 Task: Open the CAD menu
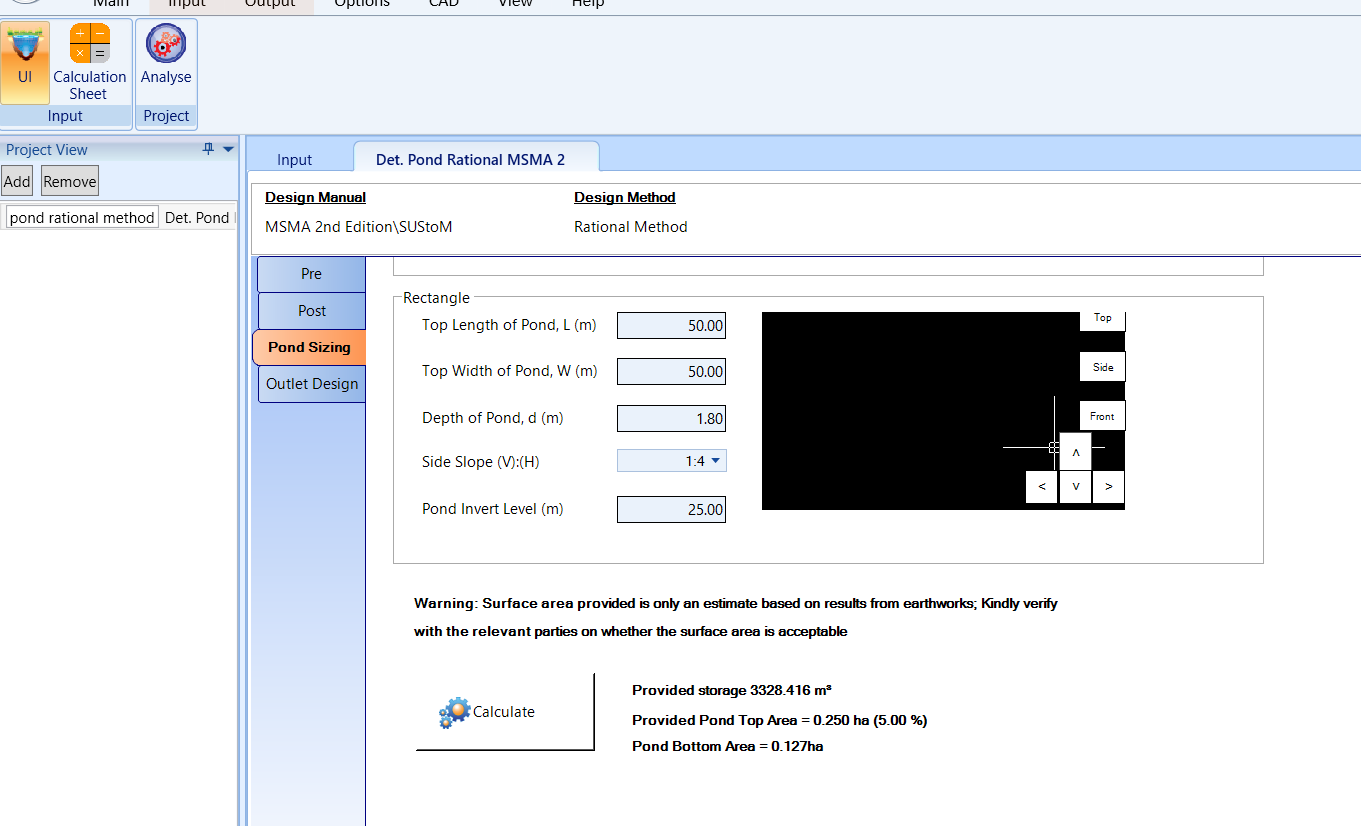(443, 5)
